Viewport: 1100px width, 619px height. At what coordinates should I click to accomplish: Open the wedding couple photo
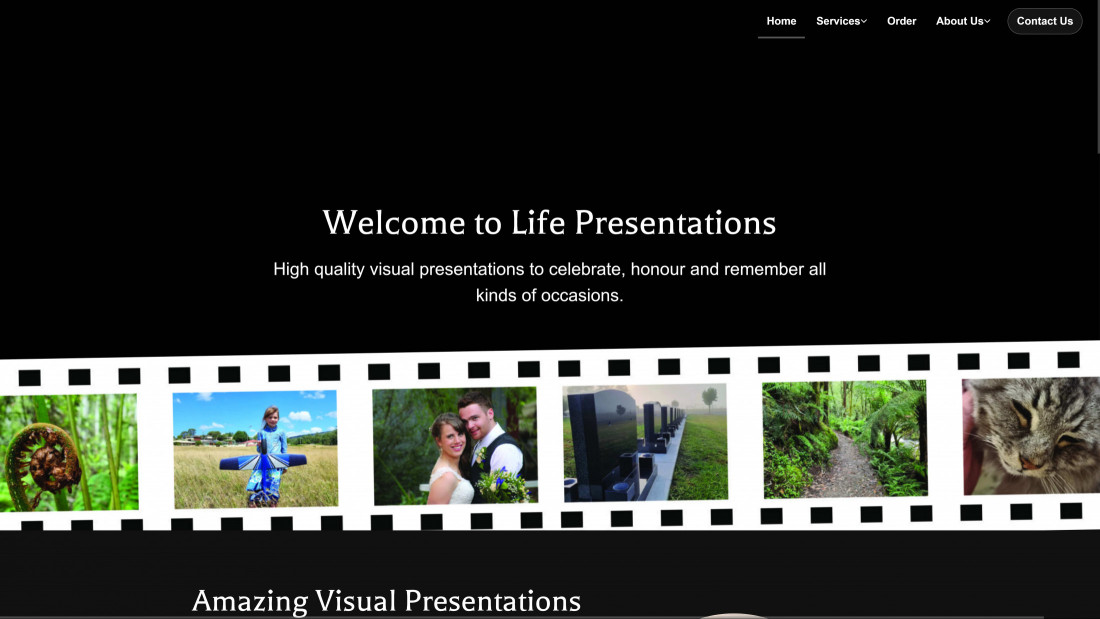pos(455,446)
